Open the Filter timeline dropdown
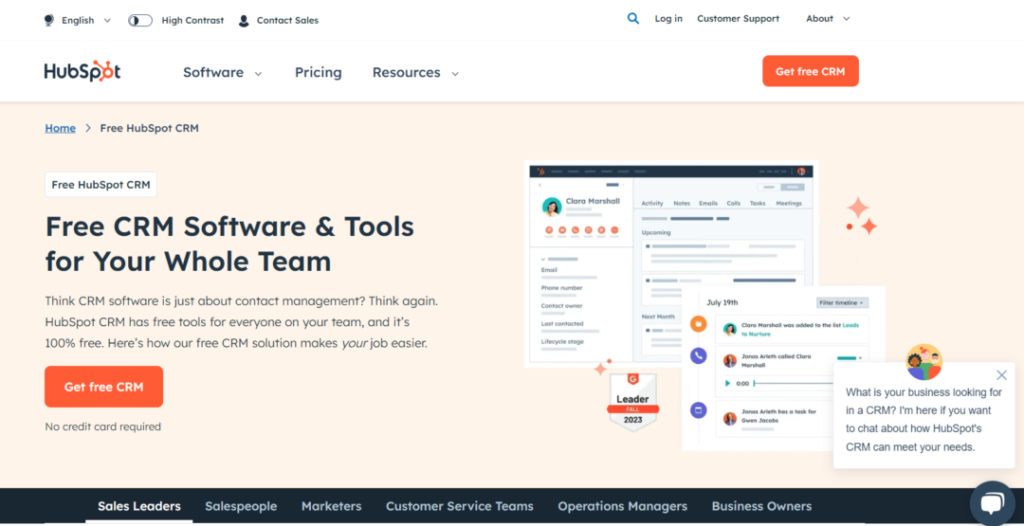 click(x=842, y=303)
